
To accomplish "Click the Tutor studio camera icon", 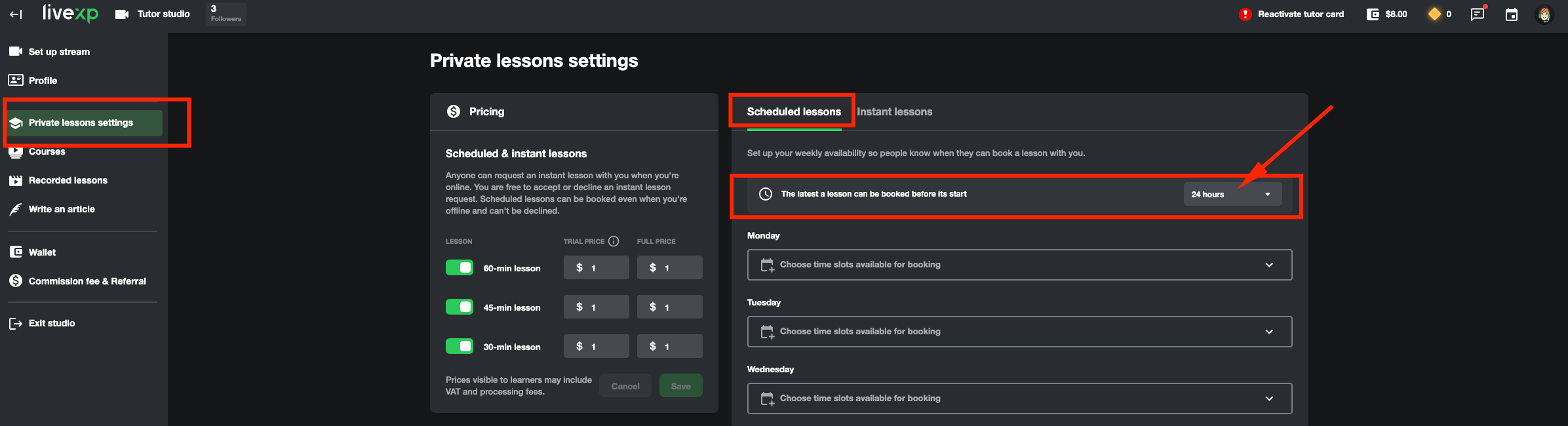I will click(122, 14).
